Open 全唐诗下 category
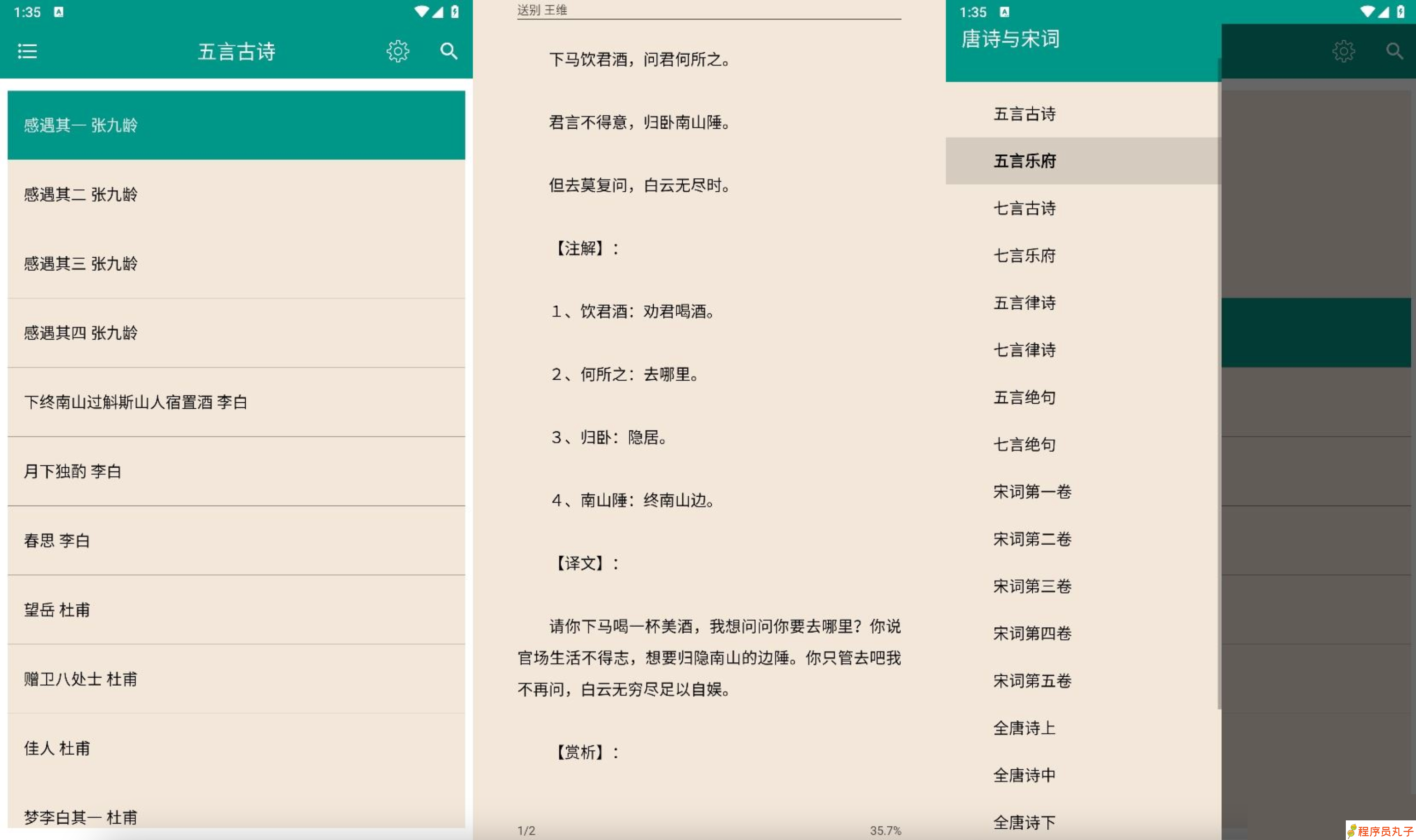The height and width of the screenshot is (840, 1416). coord(1083,822)
